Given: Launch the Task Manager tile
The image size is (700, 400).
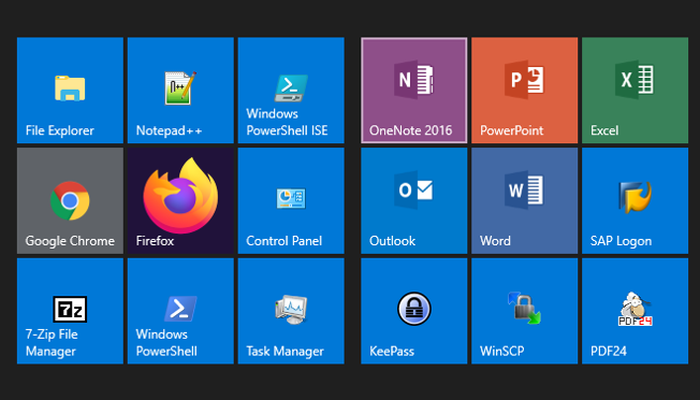Looking at the screenshot, I should click(291, 311).
